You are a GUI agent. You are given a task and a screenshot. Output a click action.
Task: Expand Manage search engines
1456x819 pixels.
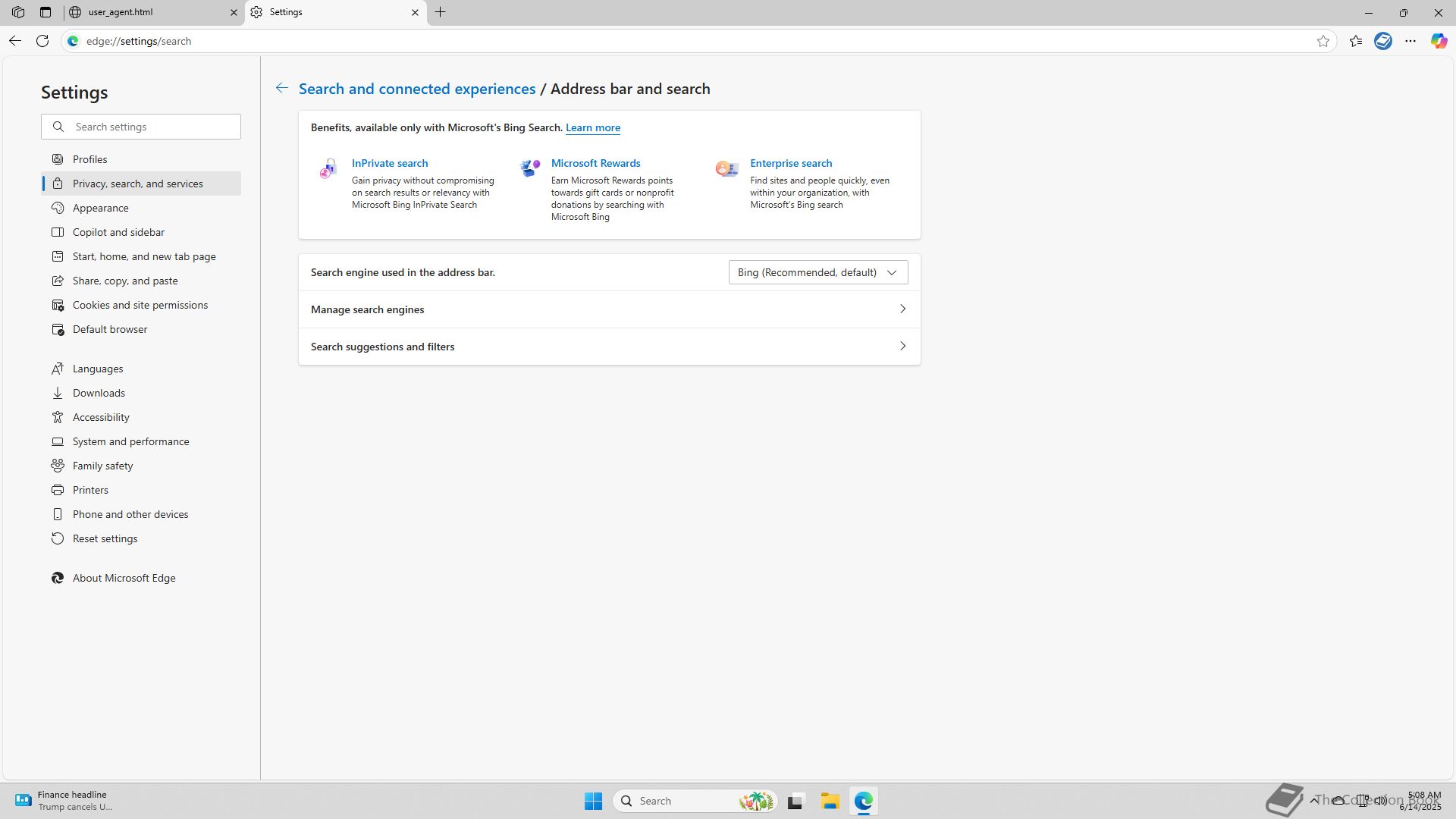pyautogui.click(x=609, y=309)
